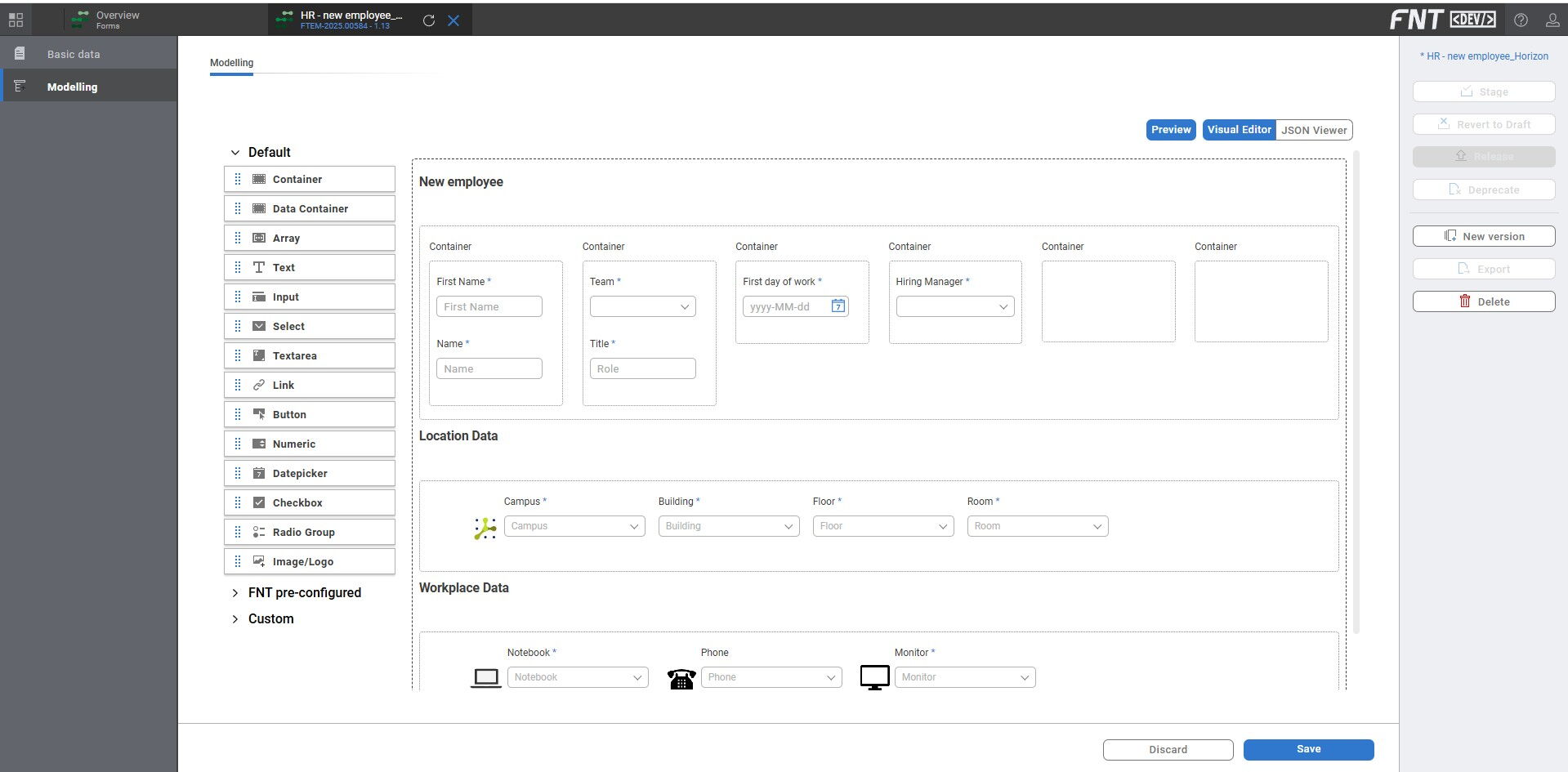1568x772 pixels.
Task: Click the refresh icon on HR form tab
Action: (x=428, y=20)
